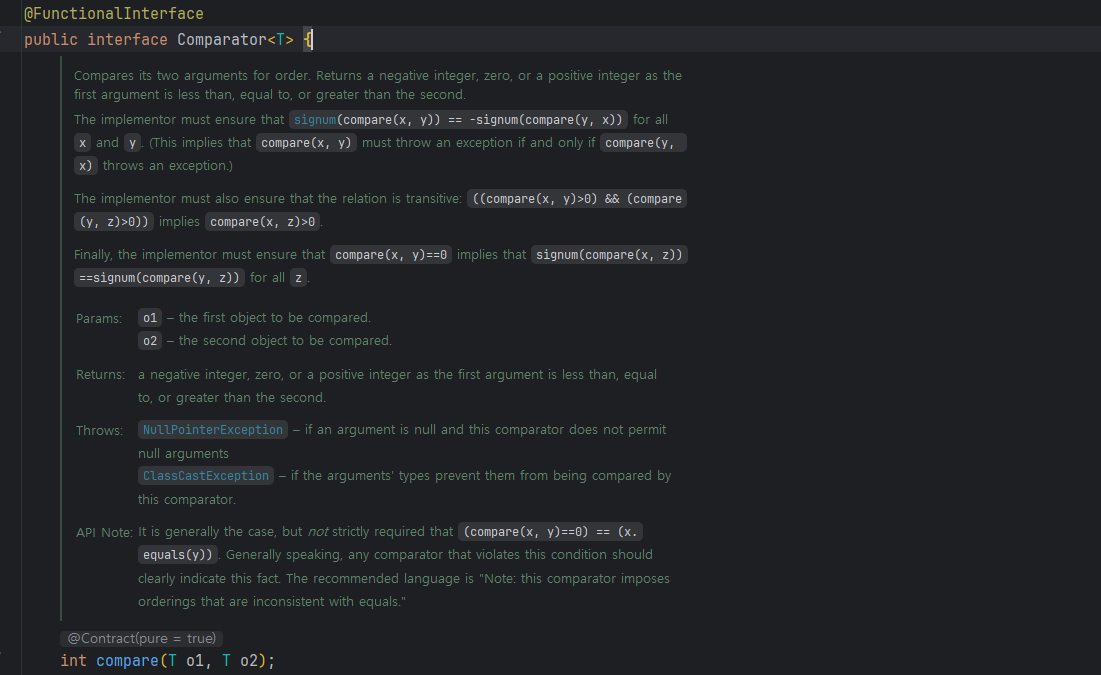
Task: Click the signum link in the Javadoc
Action: [x=316, y=120]
